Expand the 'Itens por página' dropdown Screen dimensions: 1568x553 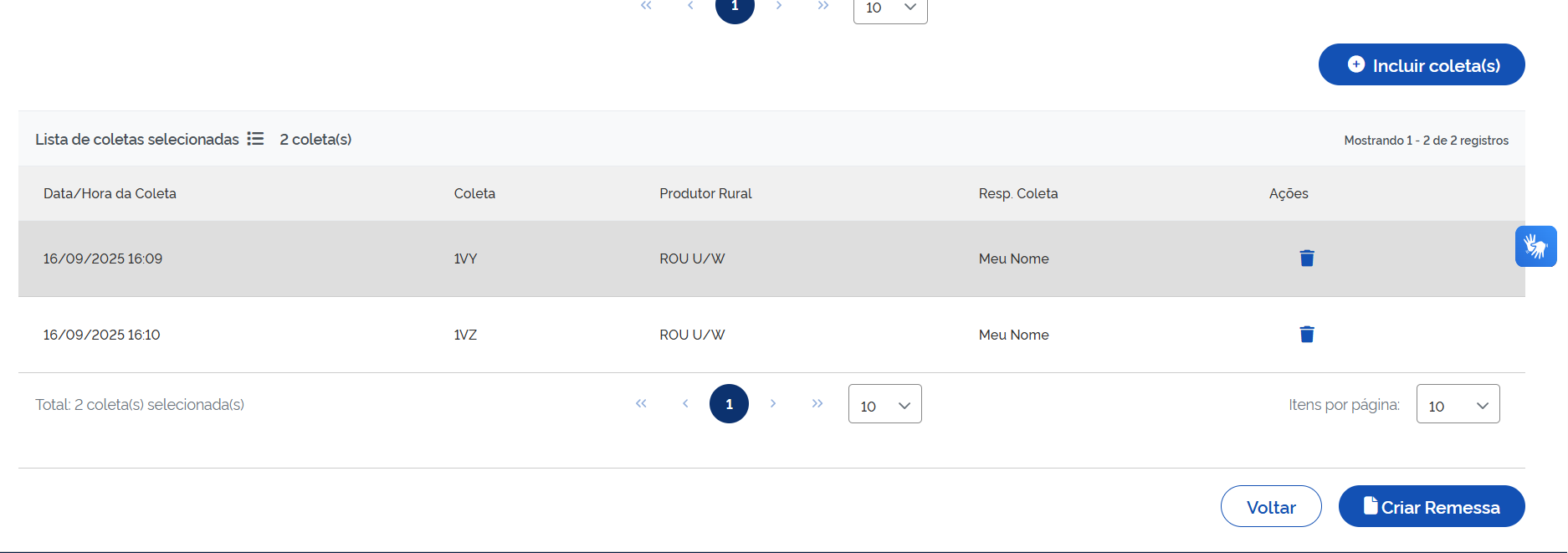coord(1457,405)
